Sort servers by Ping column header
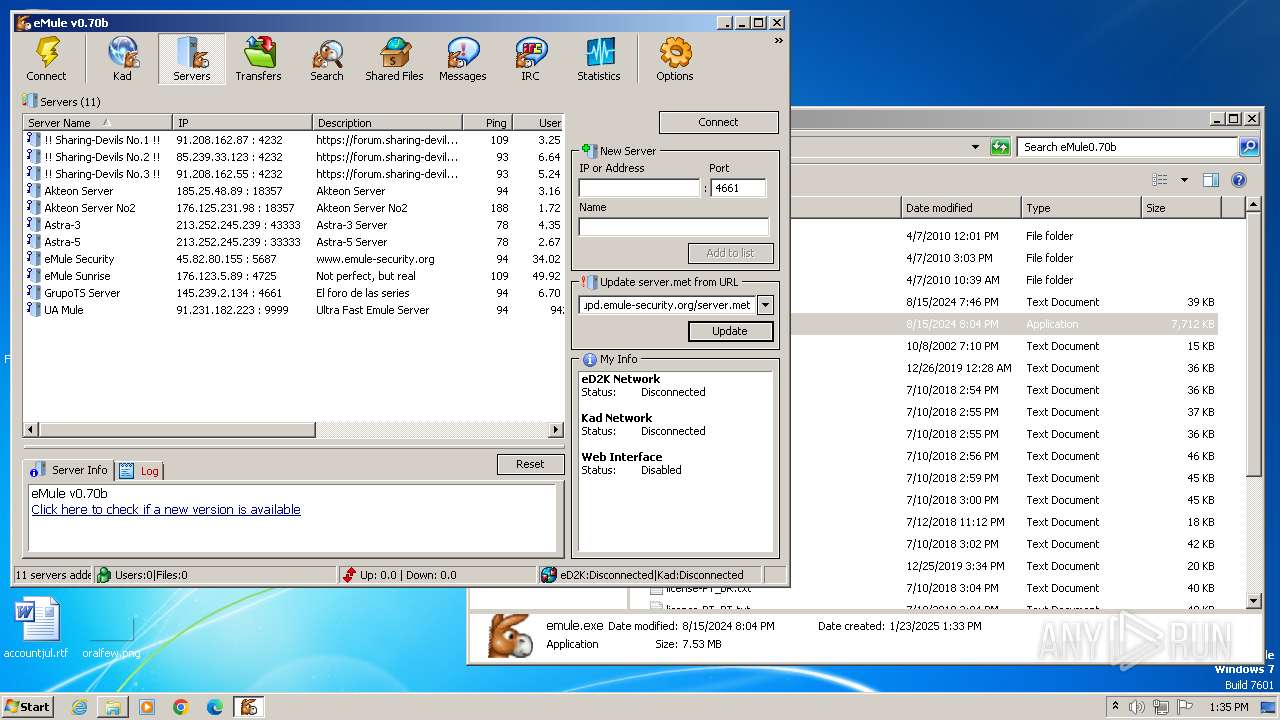The height and width of the screenshot is (720, 1280). 487,122
